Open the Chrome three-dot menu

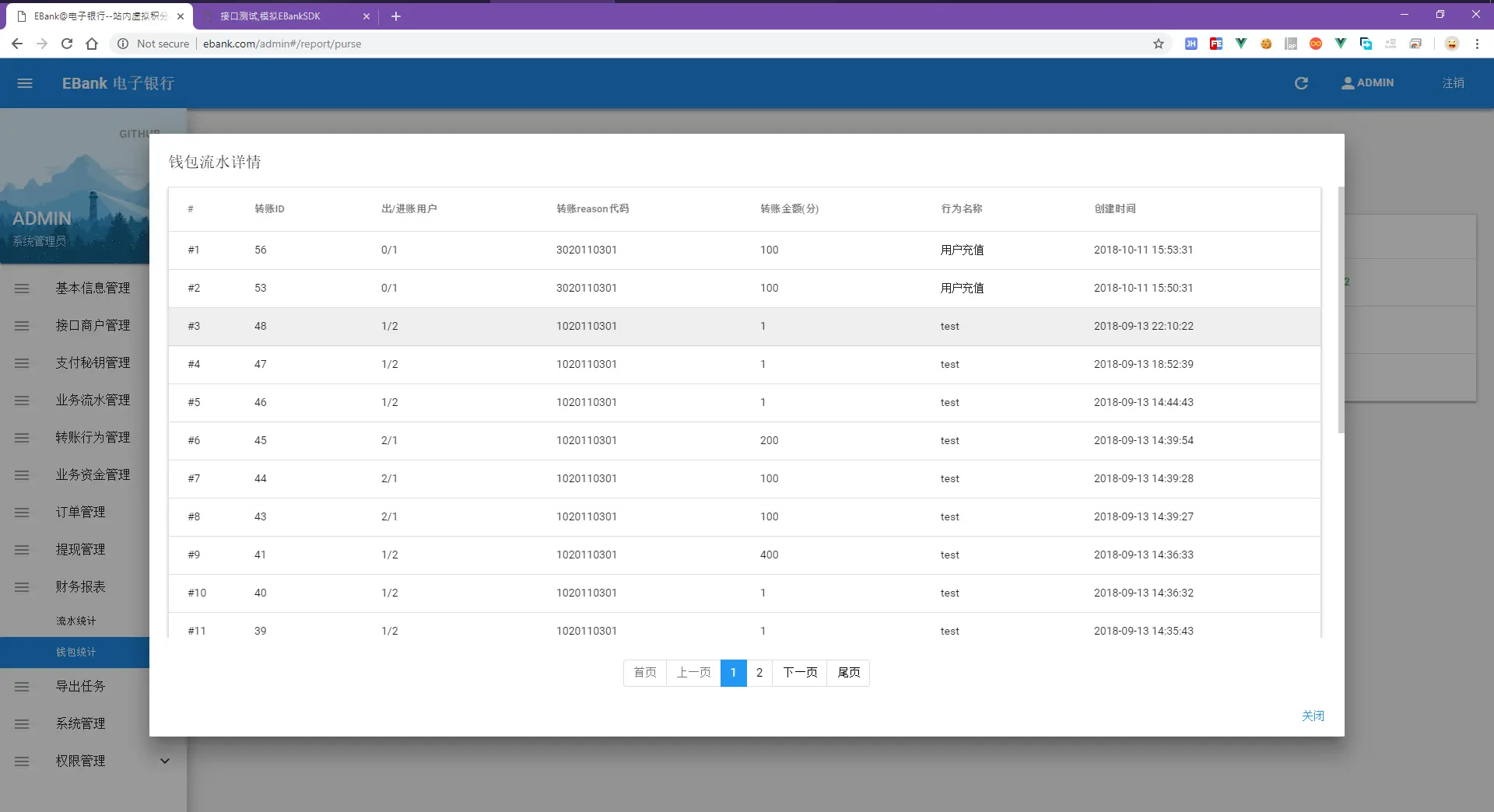pos(1477,44)
